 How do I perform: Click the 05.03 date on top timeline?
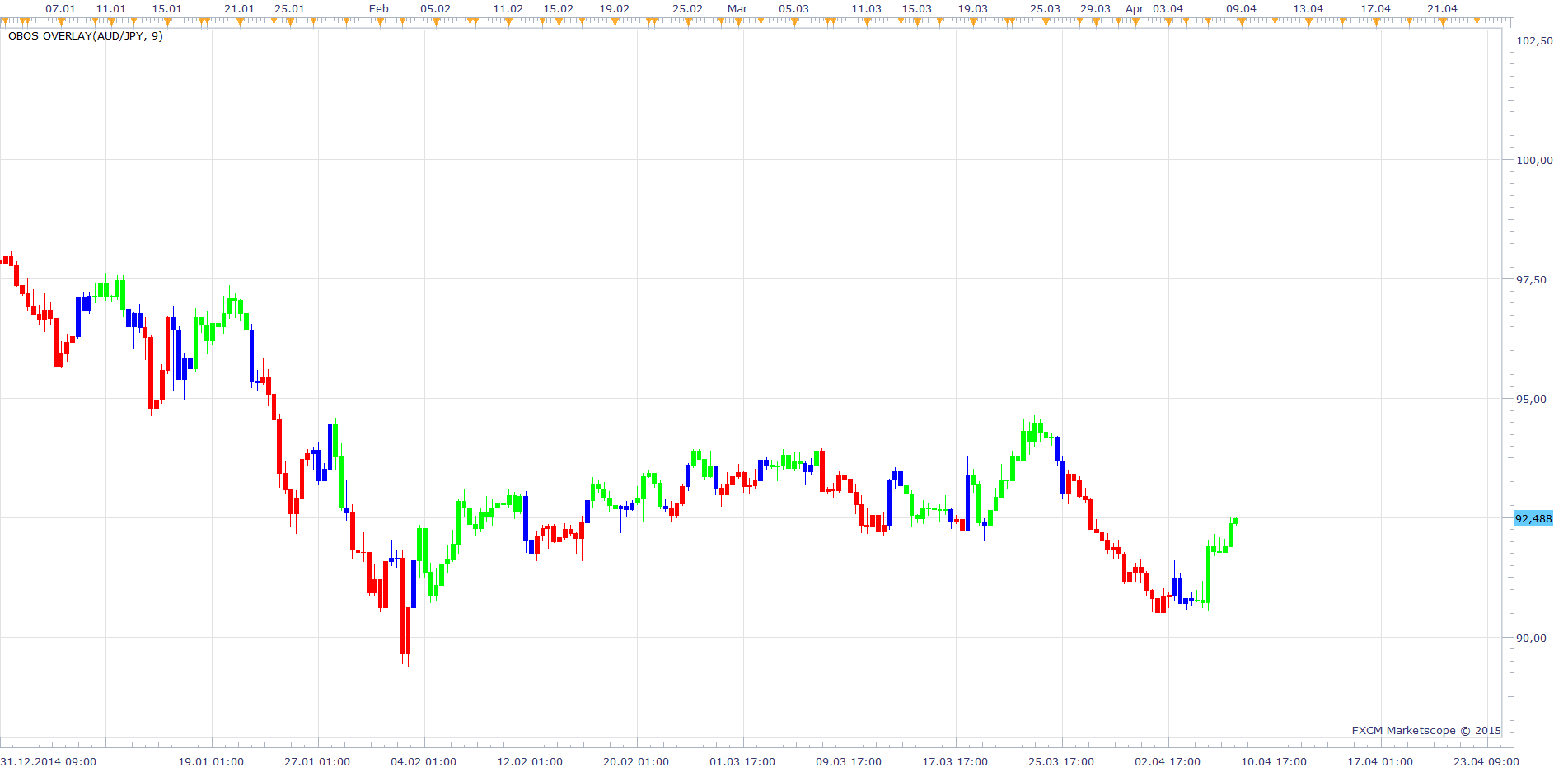click(794, 8)
